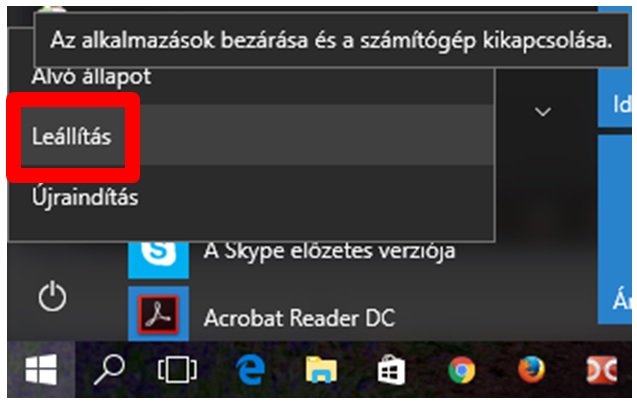Click the taskbar search magnifier icon
Image resolution: width=637 pixels, height=405 pixels.
pos(109,370)
